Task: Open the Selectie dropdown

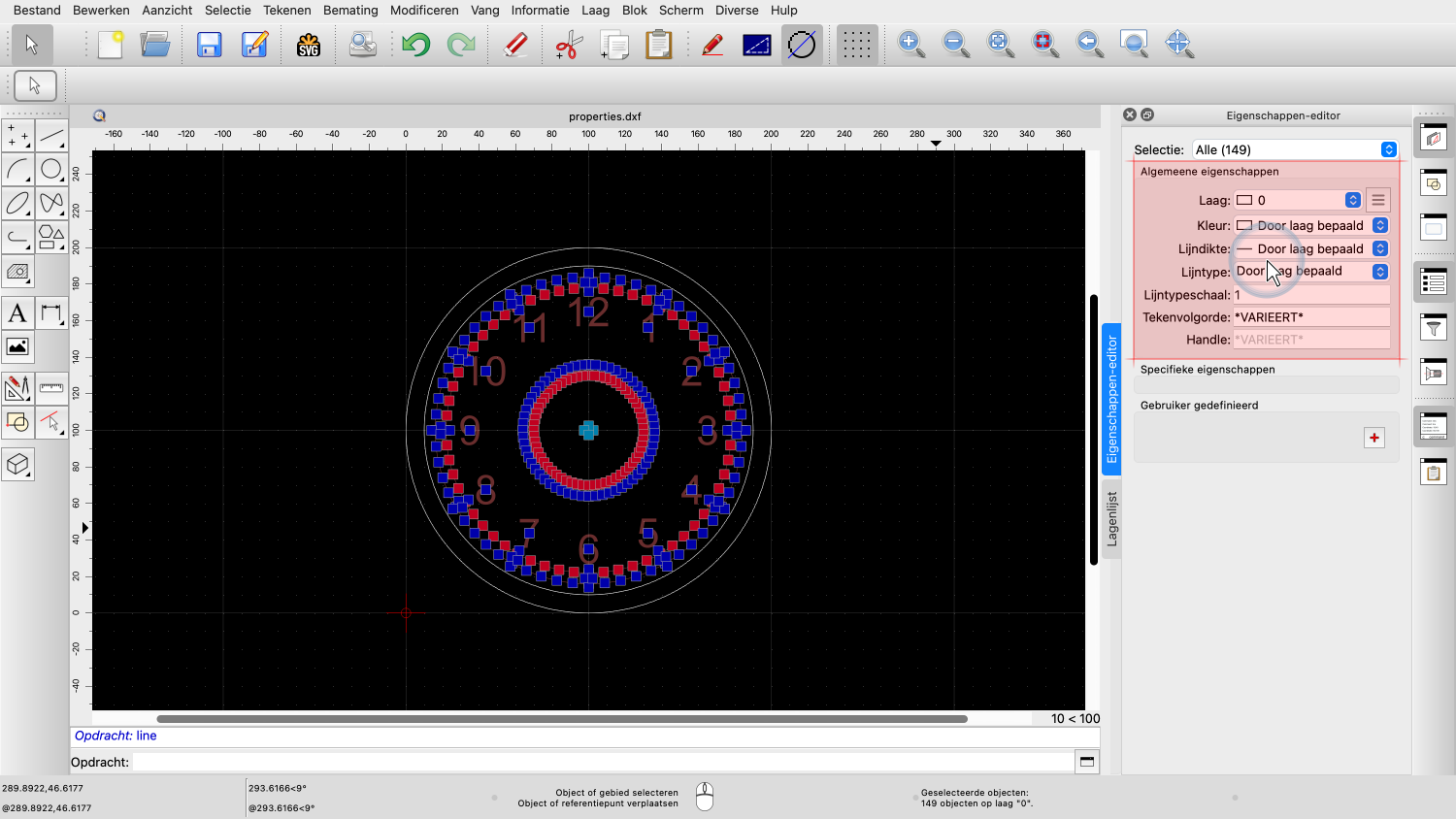Action: click(1294, 149)
